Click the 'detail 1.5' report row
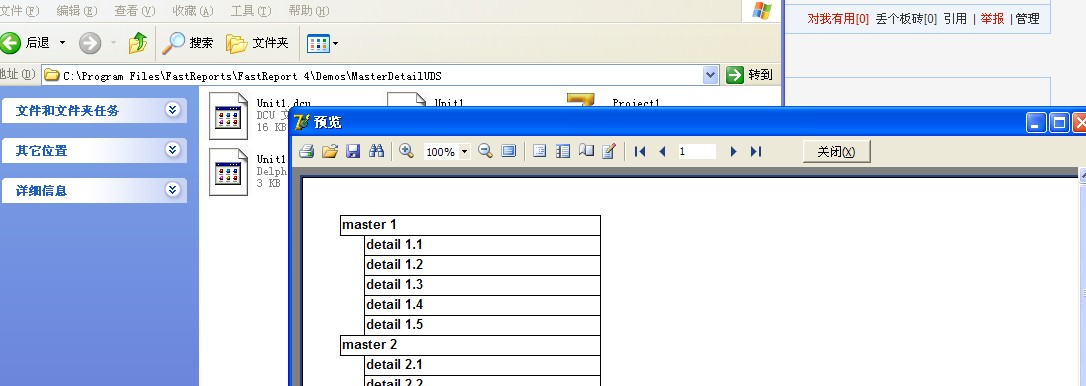Screen dimensions: 1086x386 click(482, 325)
